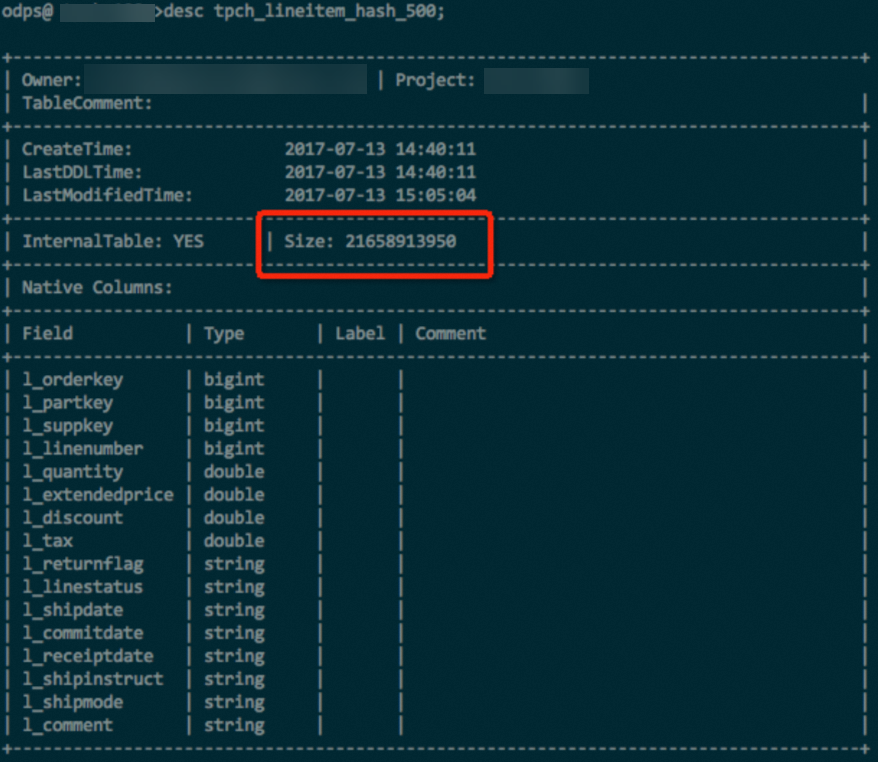This screenshot has height=762, width=878.
Task: Click the bigint type next to l_suppkey
Action: pos(233,425)
